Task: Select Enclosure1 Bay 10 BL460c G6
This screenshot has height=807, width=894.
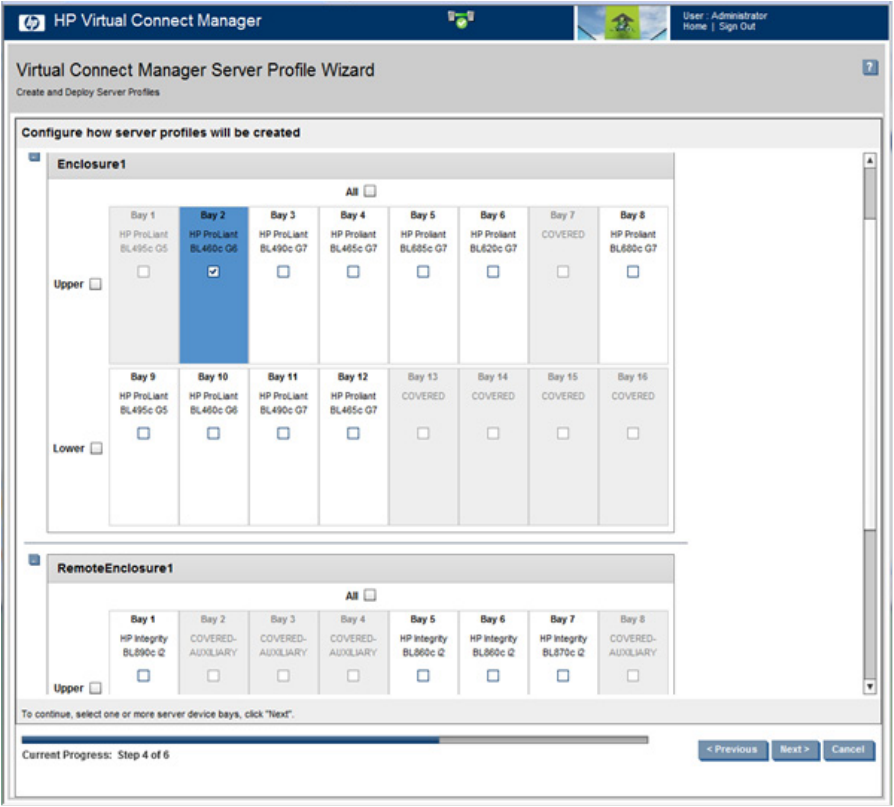Action: pos(213,433)
